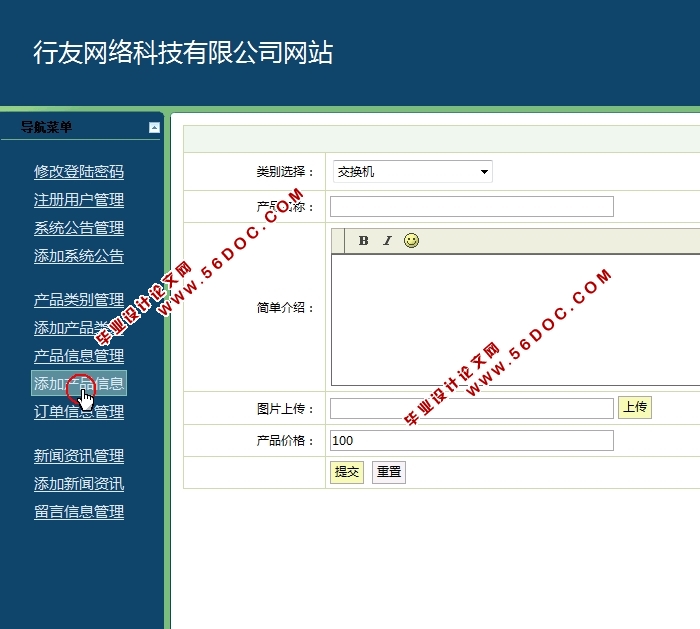Screen dimensions: 700x629
Task: Open 留言信息管理 in sidebar
Action: tap(79, 512)
